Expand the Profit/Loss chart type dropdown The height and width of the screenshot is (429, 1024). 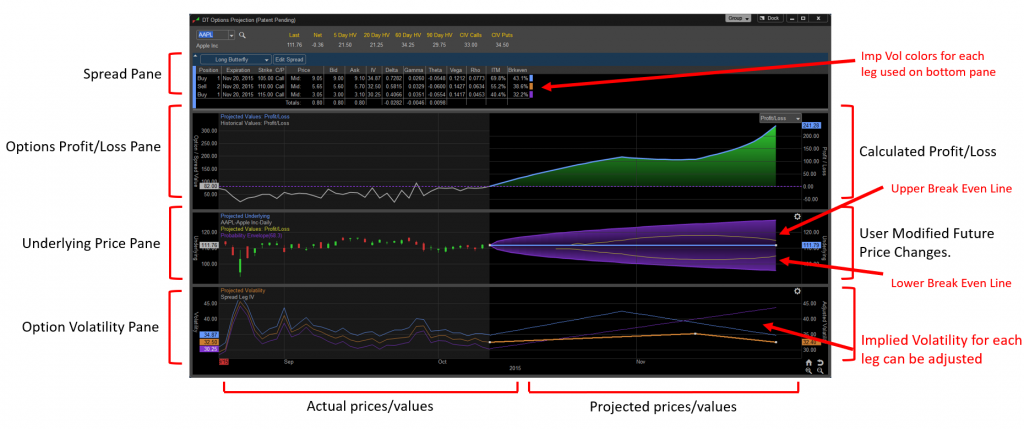click(797, 117)
